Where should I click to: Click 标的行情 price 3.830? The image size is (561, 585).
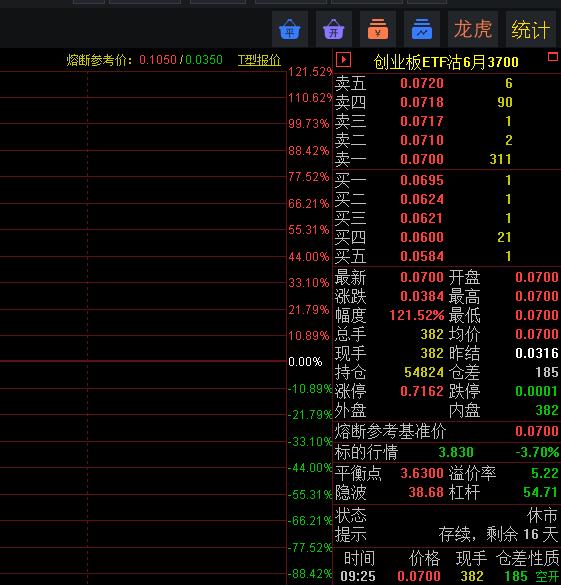(456, 453)
